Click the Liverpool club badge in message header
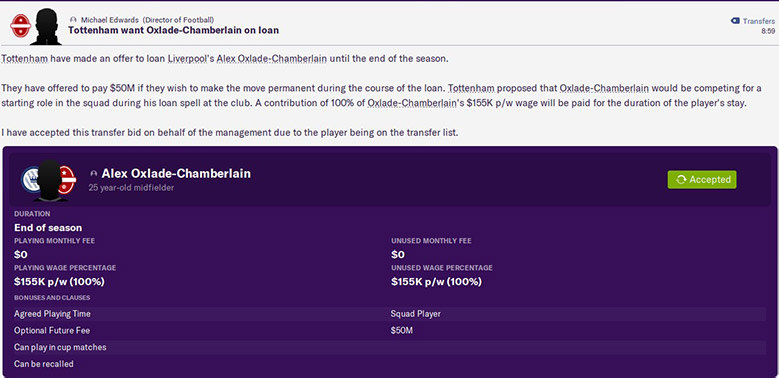 point(20,25)
